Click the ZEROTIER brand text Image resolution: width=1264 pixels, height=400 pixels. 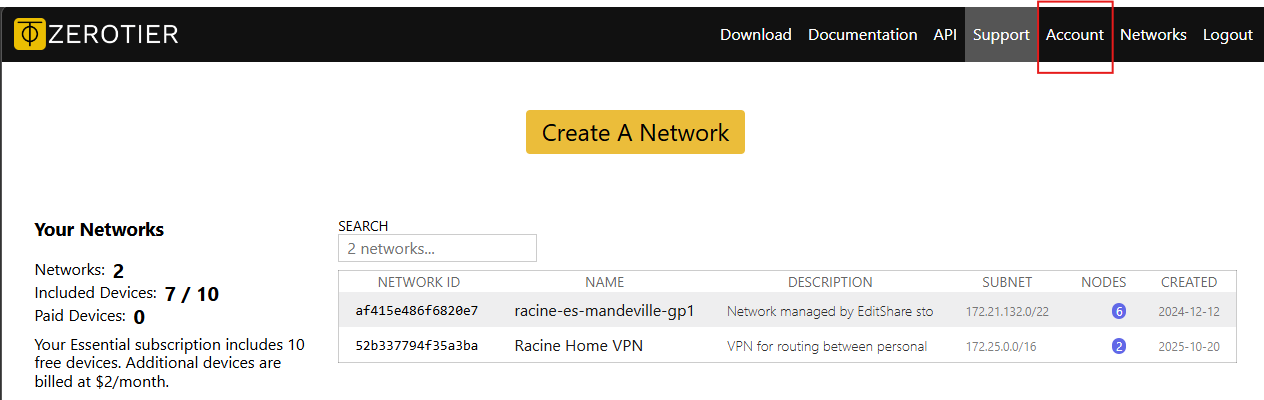(x=115, y=34)
